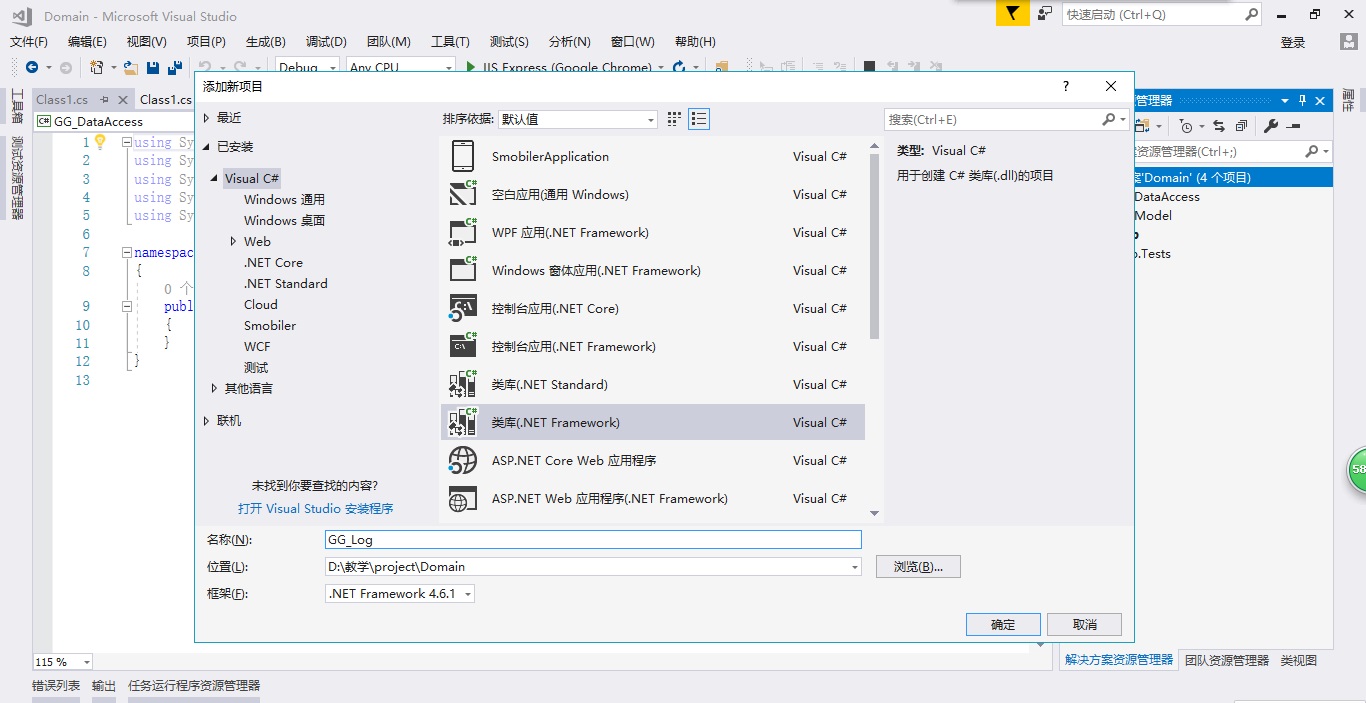Open the 排序依据 sort dropdown
Image resolution: width=1366 pixels, height=703 pixels.
pyautogui.click(x=577, y=119)
